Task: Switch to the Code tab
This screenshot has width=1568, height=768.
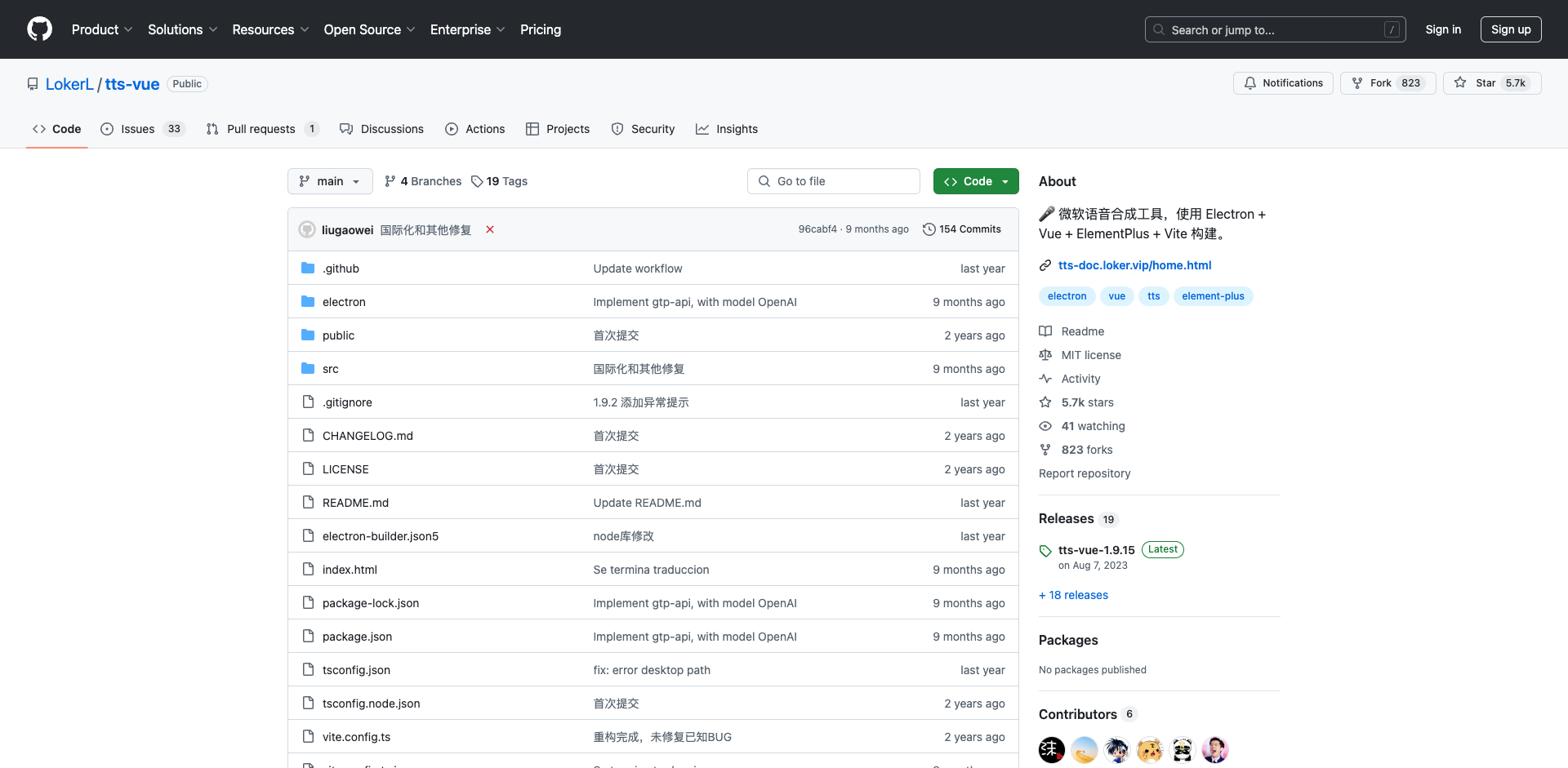Action: coord(57,129)
